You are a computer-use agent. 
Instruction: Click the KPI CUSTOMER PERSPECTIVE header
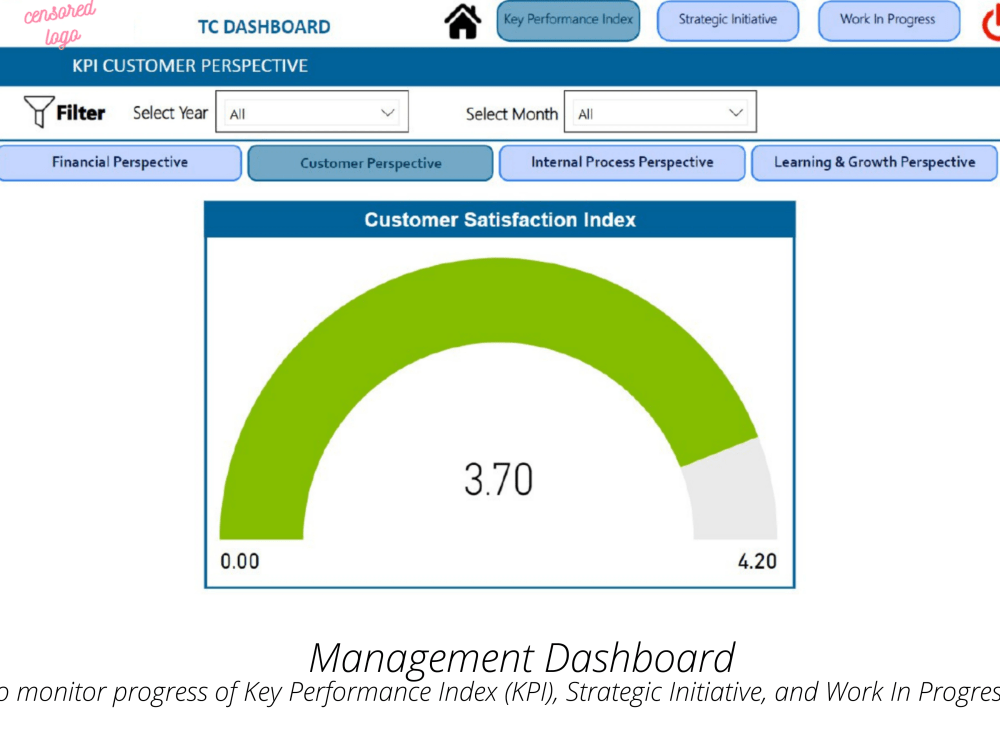[190, 66]
